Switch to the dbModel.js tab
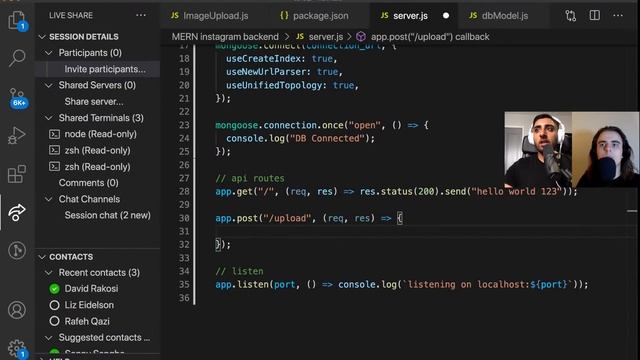This screenshot has width=640, height=360. pyautogui.click(x=505, y=16)
